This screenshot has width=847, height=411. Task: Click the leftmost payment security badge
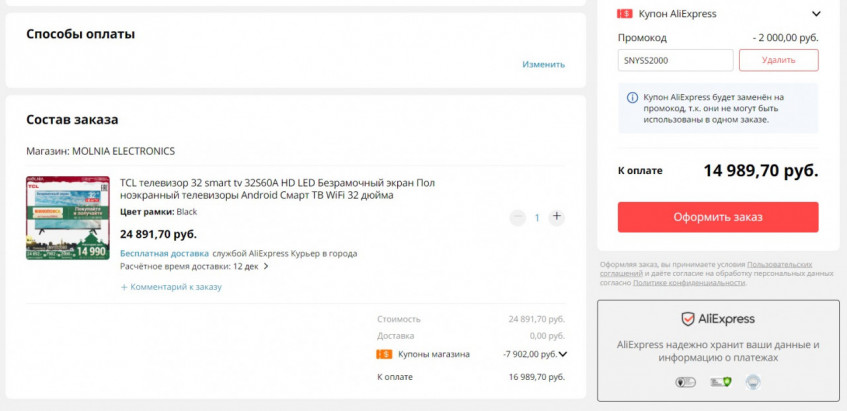point(685,382)
